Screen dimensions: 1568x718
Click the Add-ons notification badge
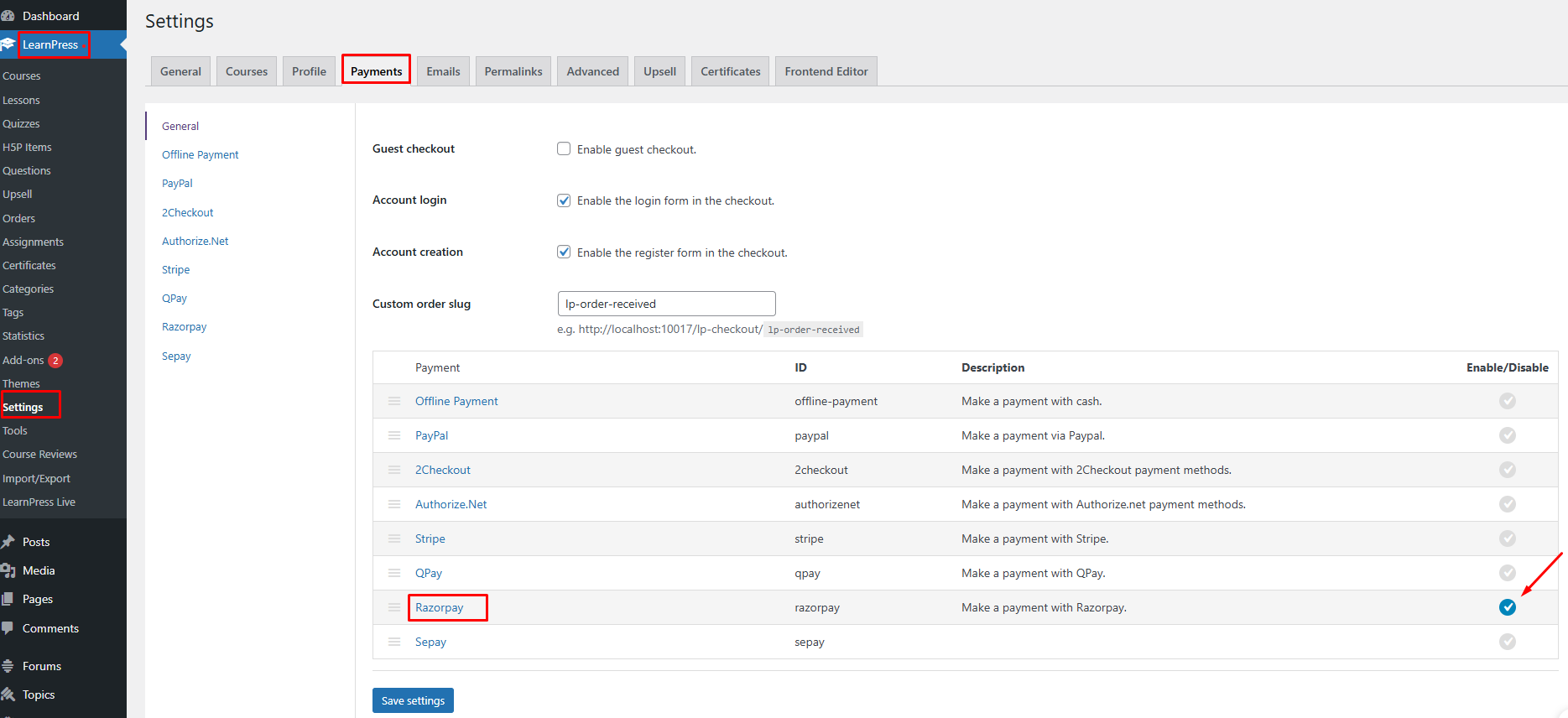pyautogui.click(x=55, y=361)
